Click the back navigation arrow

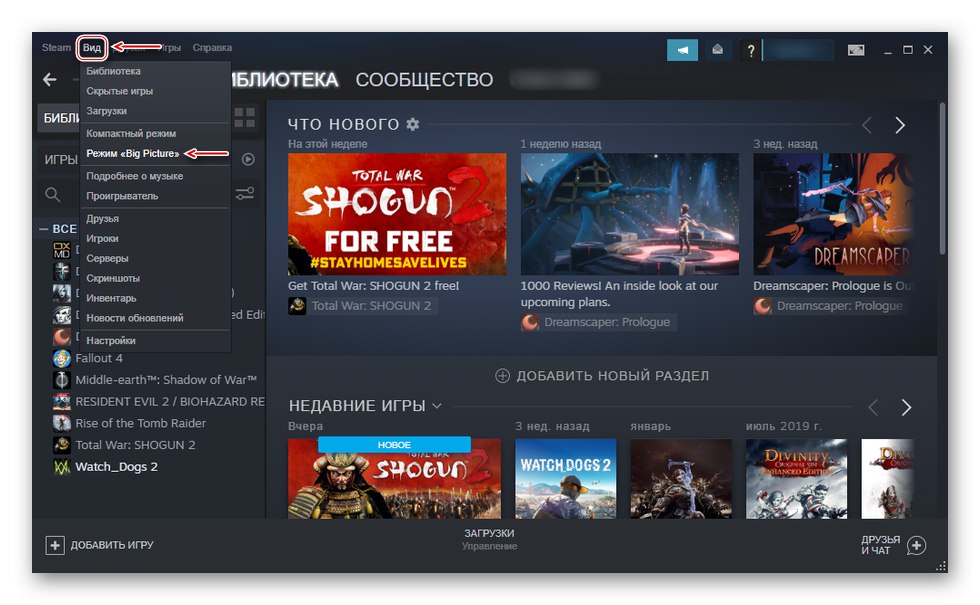click(50, 79)
